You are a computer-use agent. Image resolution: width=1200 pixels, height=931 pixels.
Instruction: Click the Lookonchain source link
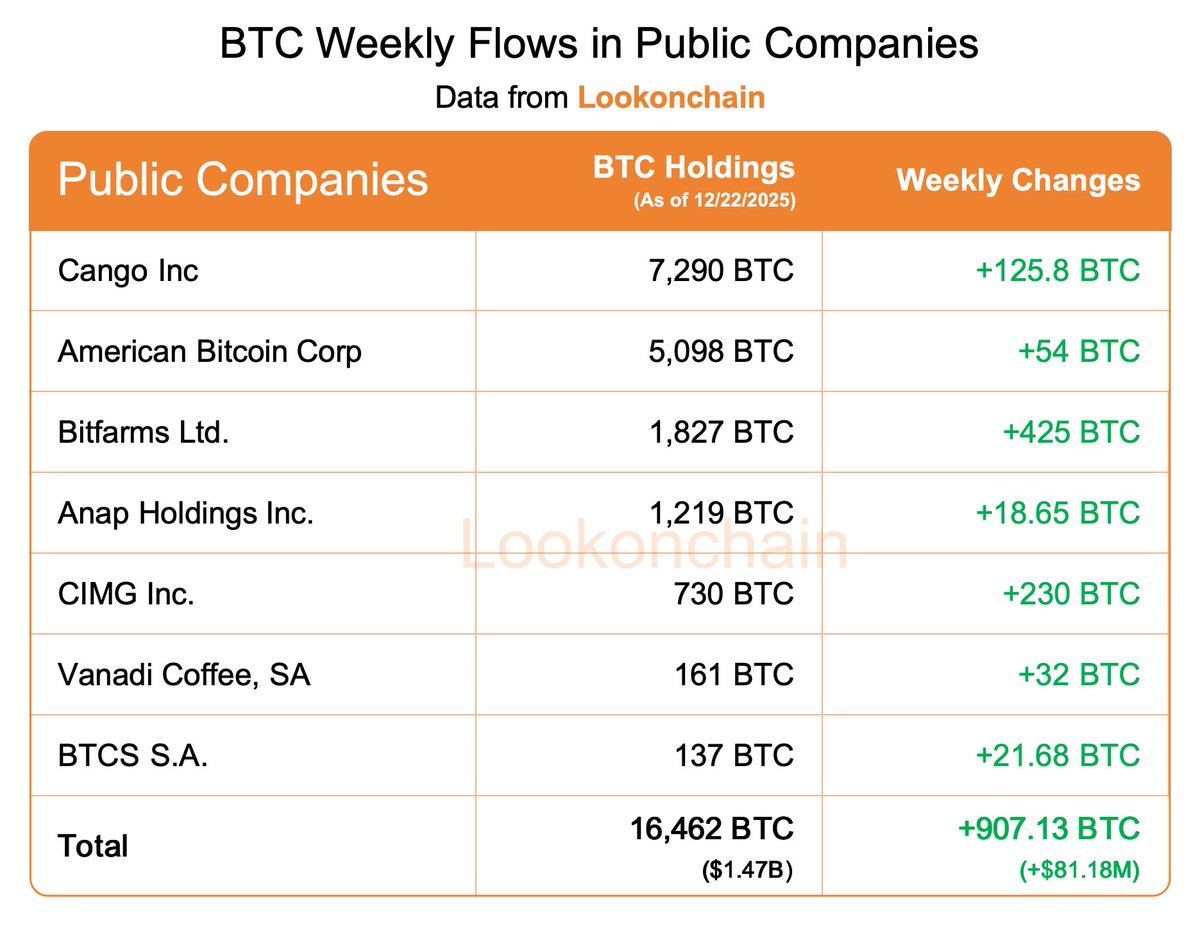671,97
